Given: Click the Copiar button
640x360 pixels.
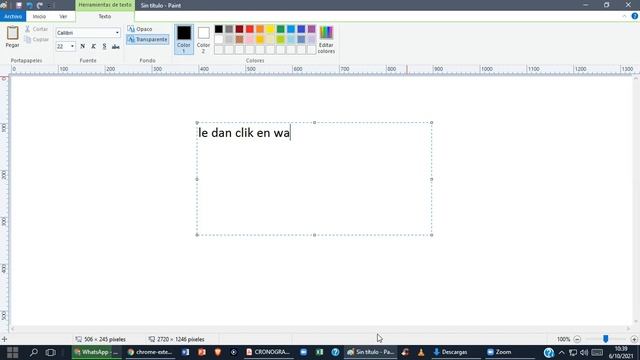Looking at the screenshot, I should pyautogui.click(x=36, y=40).
